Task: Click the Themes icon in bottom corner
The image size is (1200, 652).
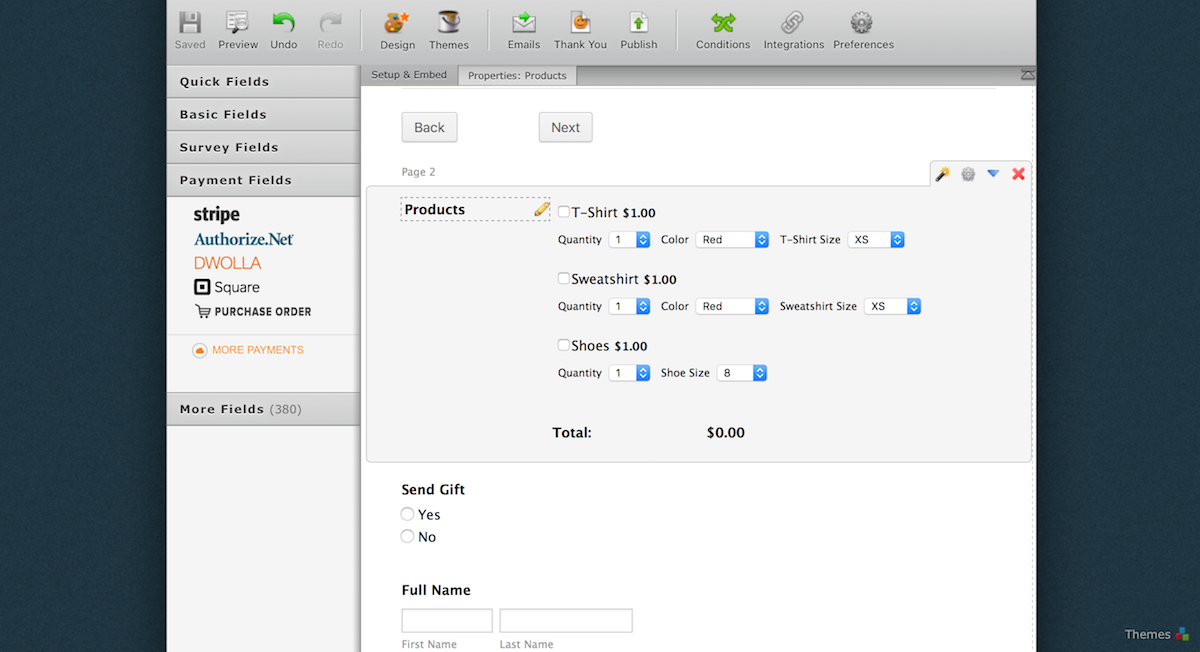Action: point(1182,634)
